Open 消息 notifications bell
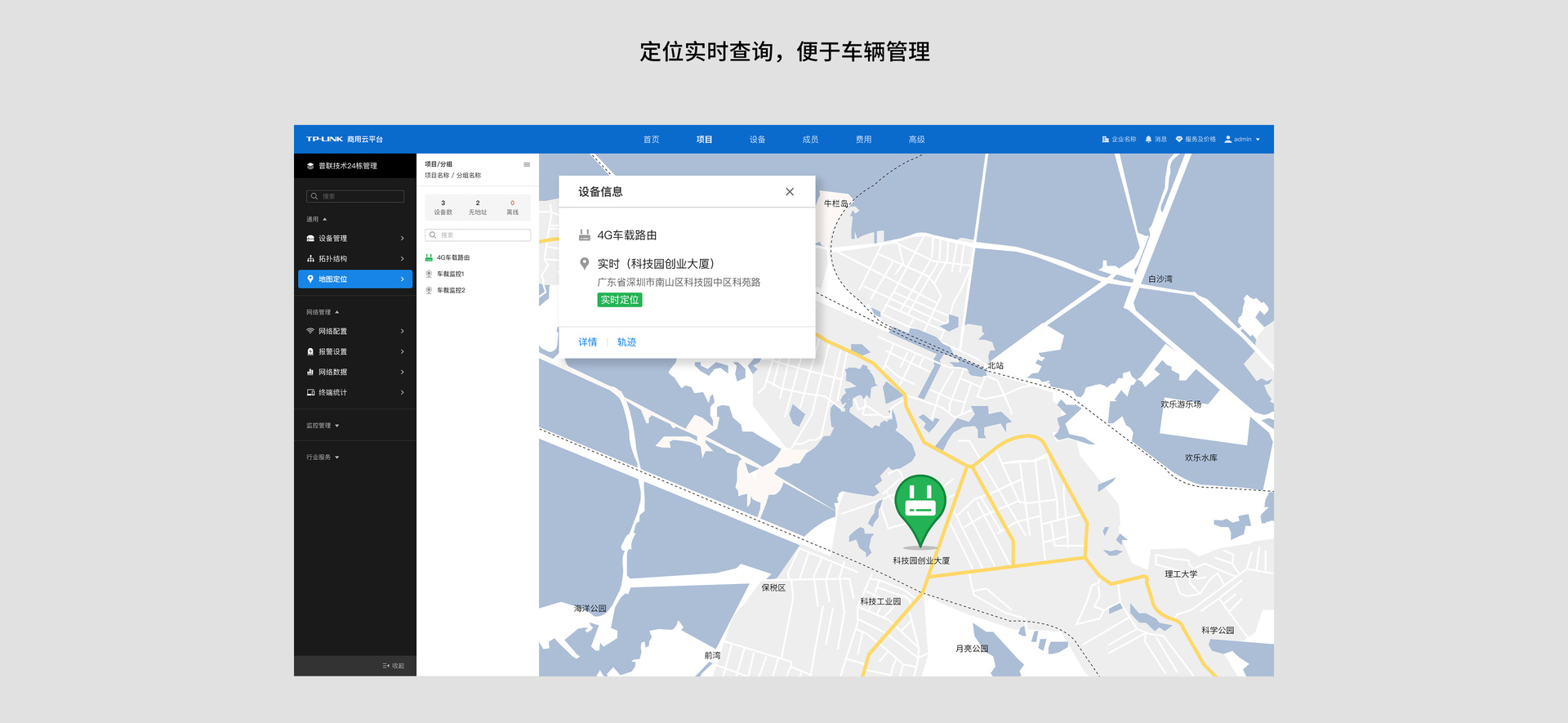 pos(1148,140)
